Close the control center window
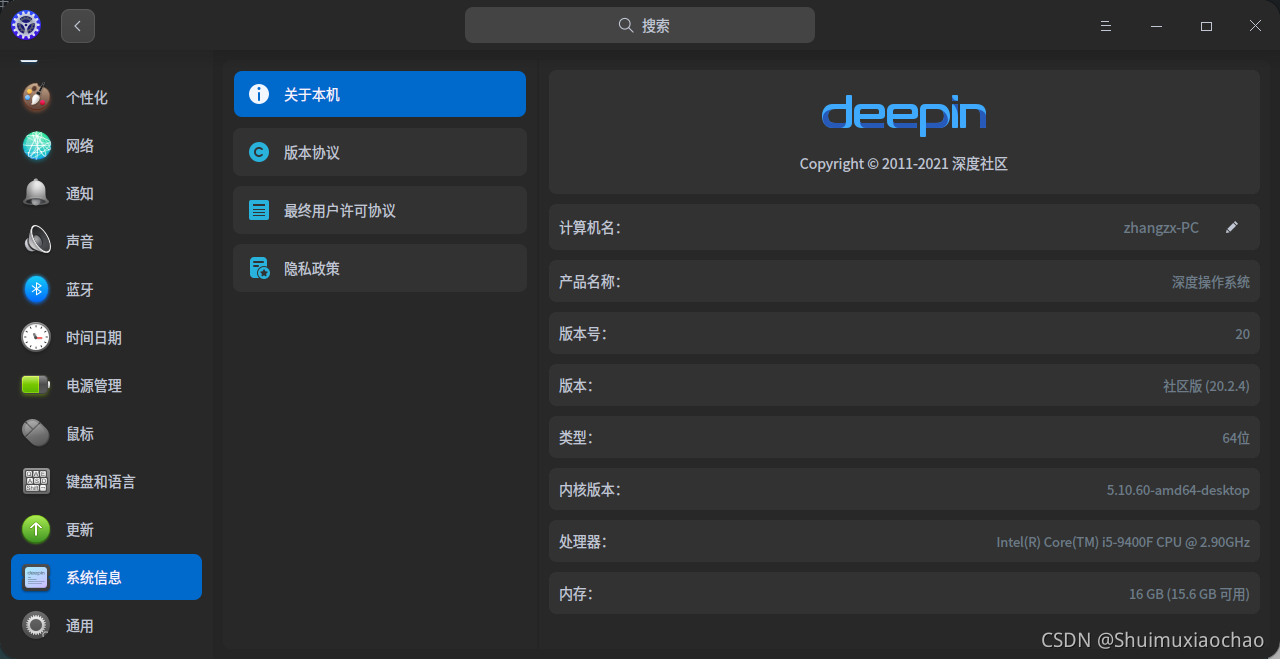The height and width of the screenshot is (659, 1280). 1255,26
